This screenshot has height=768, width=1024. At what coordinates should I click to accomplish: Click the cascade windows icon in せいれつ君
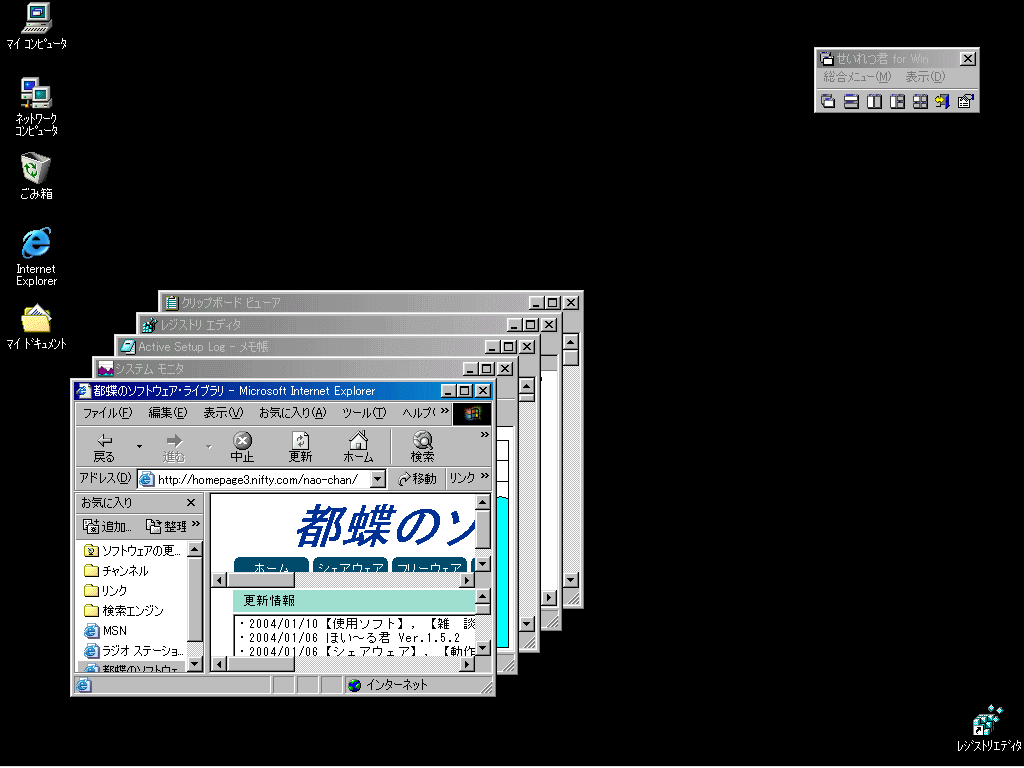coord(828,101)
